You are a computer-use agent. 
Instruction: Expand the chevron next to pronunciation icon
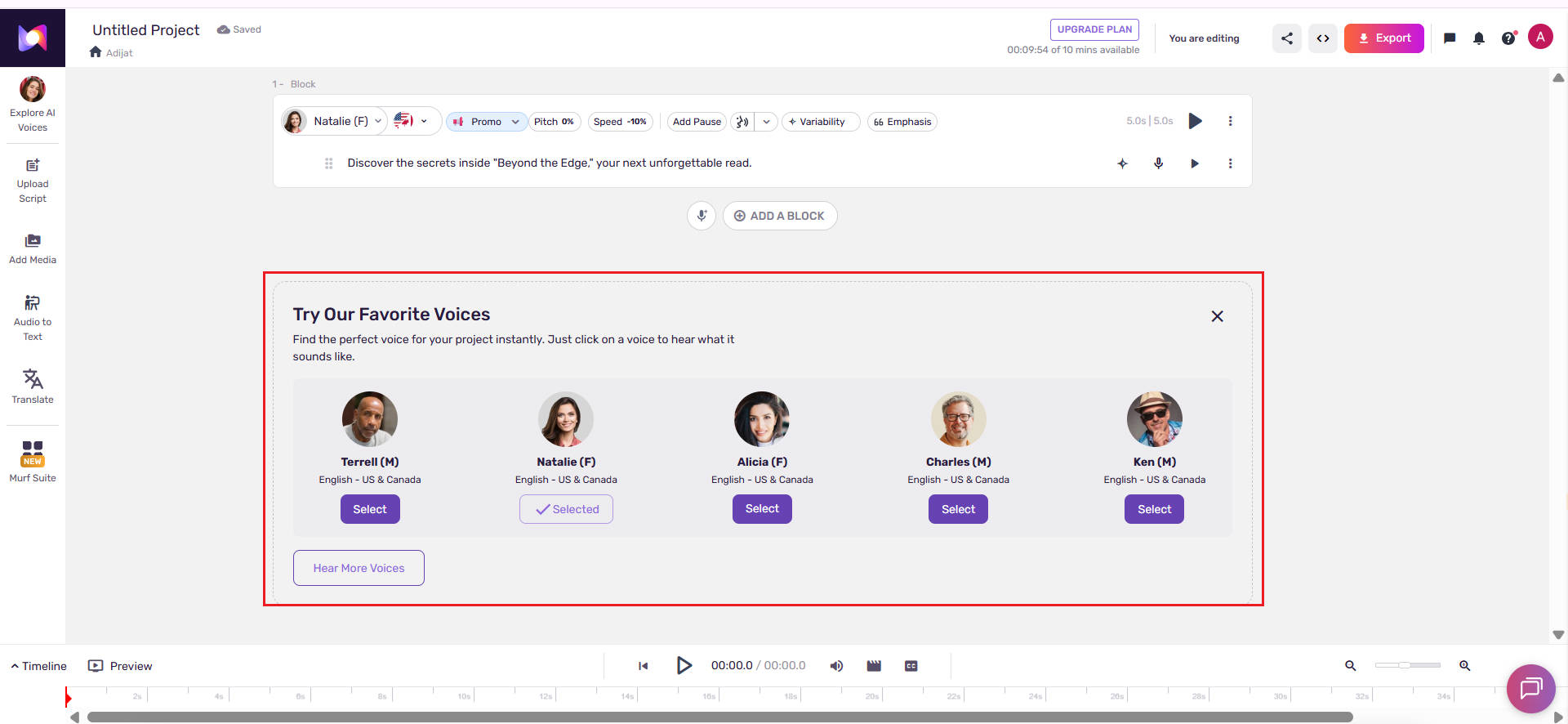tap(766, 122)
